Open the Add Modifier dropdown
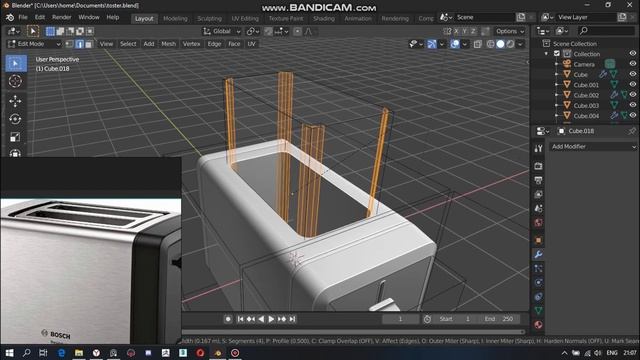This screenshot has width=640, height=360. [x=593, y=147]
